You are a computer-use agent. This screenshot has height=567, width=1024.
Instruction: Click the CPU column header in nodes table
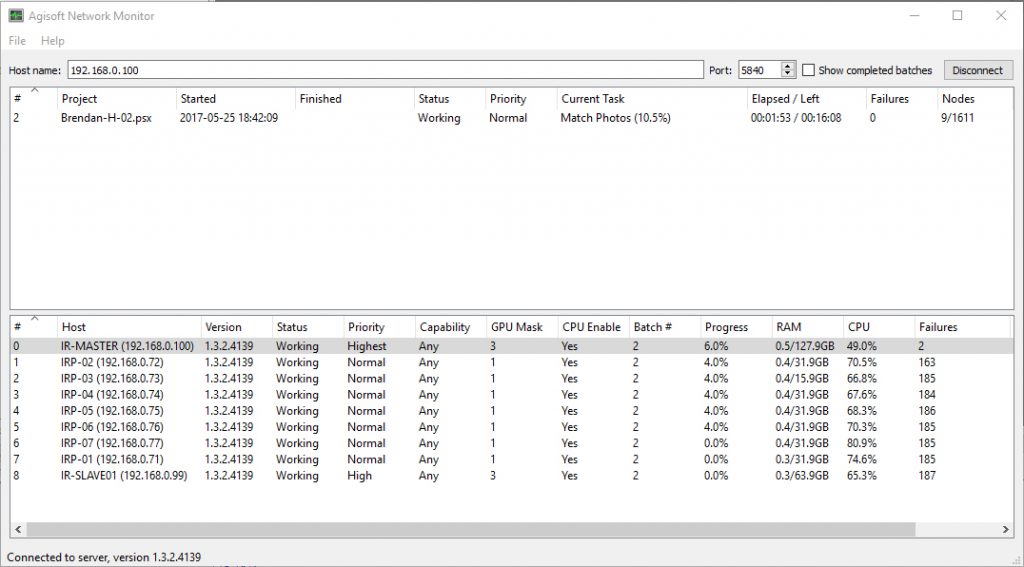point(878,327)
